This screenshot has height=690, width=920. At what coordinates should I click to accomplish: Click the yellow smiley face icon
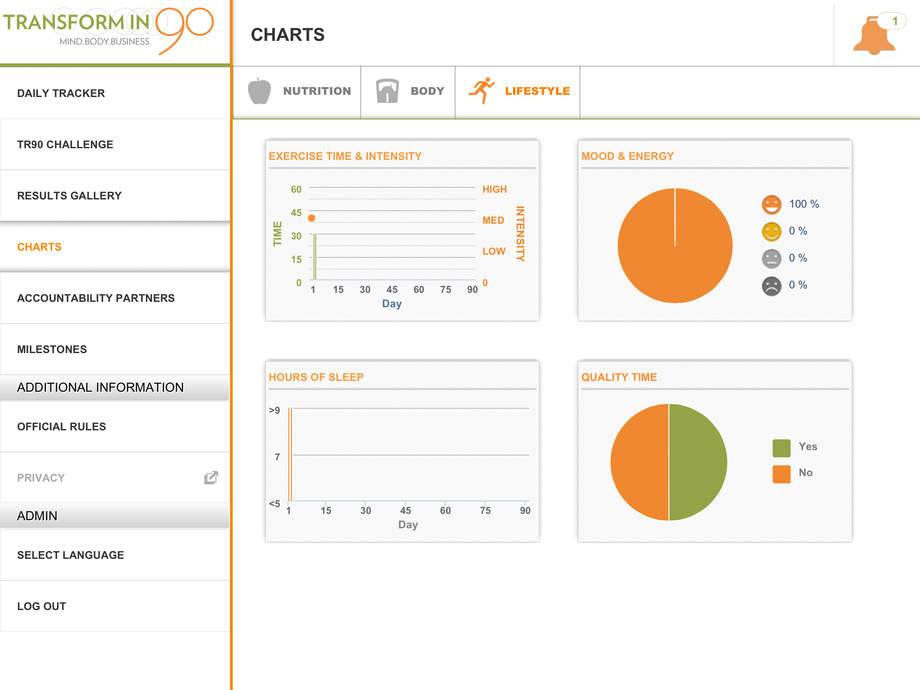coord(771,232)
